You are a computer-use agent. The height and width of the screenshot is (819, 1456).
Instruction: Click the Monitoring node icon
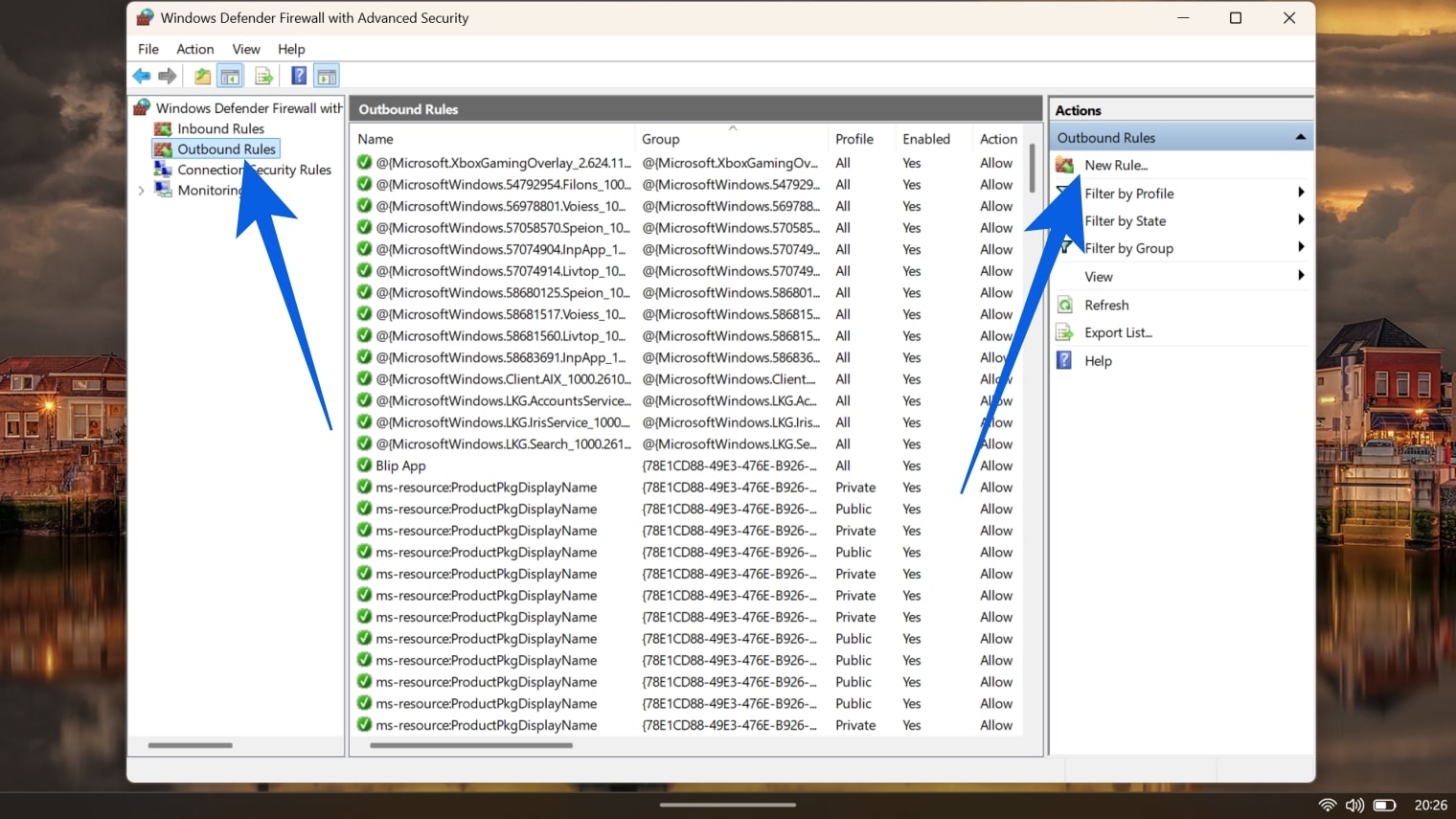point(163,190)
